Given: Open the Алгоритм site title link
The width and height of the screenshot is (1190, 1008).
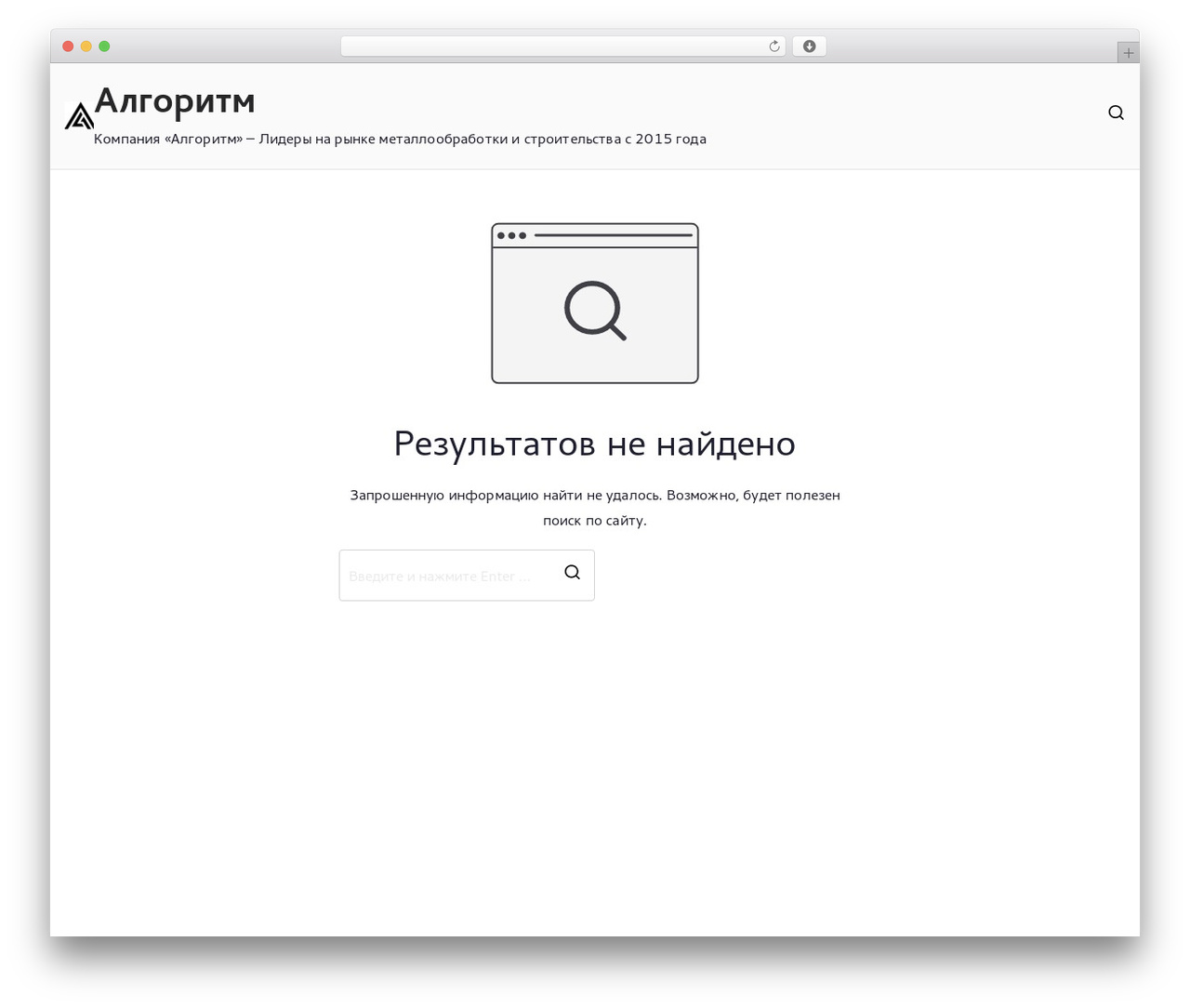Looking at the screenshot, I should (175, 101).
